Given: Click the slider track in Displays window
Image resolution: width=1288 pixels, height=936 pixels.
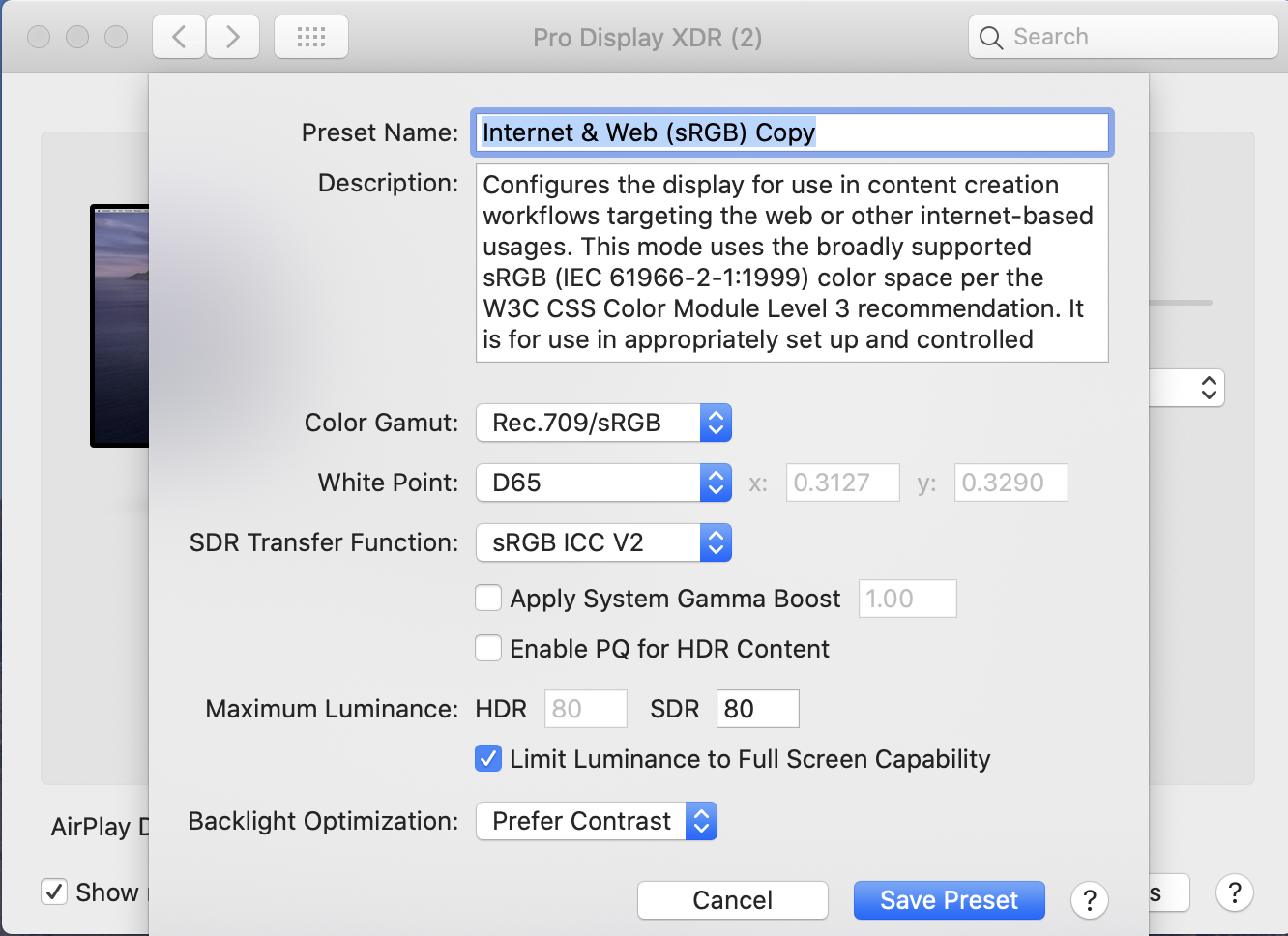Looking at the screenshot, I should point(1180,303).
